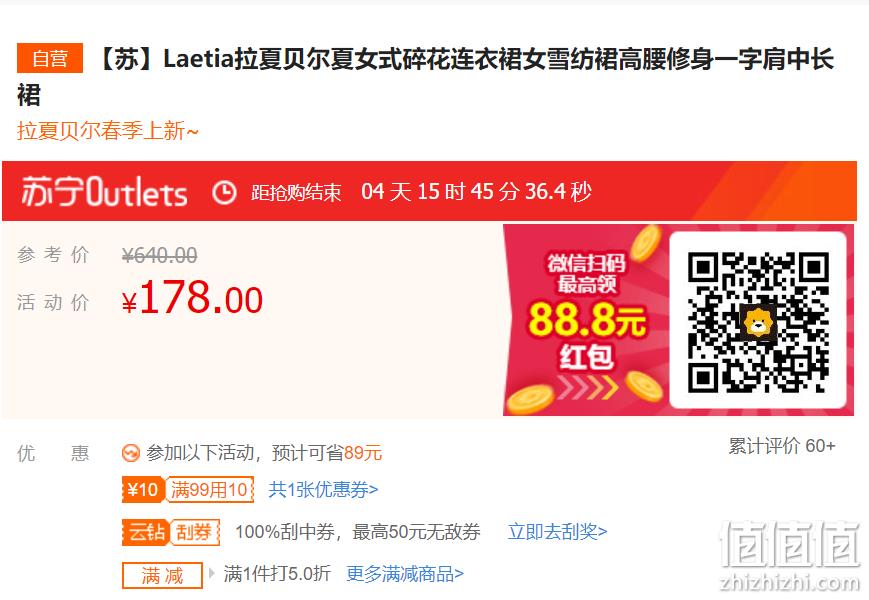The width and height of the screenshot is (869, 600).
Task: Click the ¥178.00 activity price
Action: [x=192, y=299]
